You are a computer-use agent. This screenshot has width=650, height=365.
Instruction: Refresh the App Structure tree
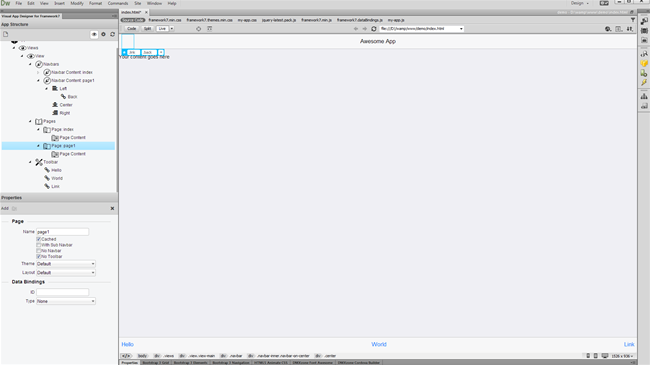click(112, 34)
